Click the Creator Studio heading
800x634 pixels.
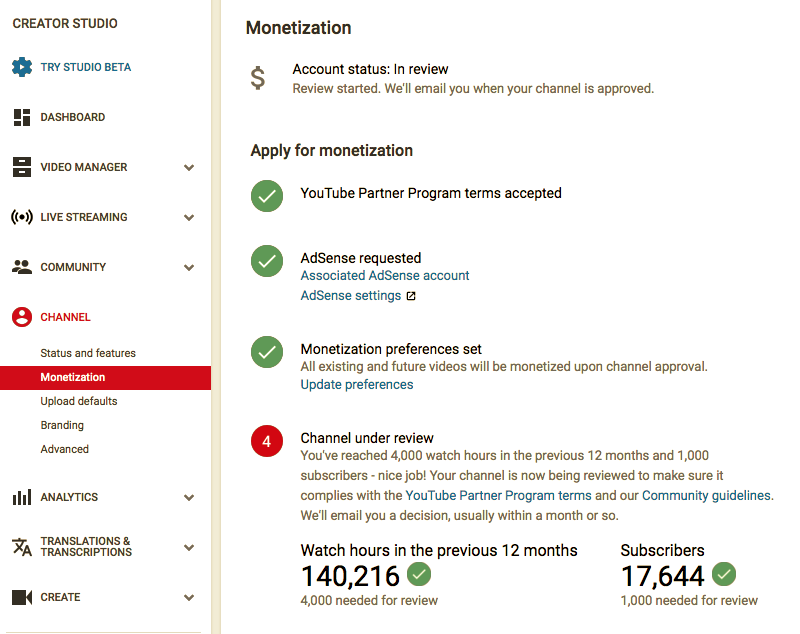click(65, 23)
